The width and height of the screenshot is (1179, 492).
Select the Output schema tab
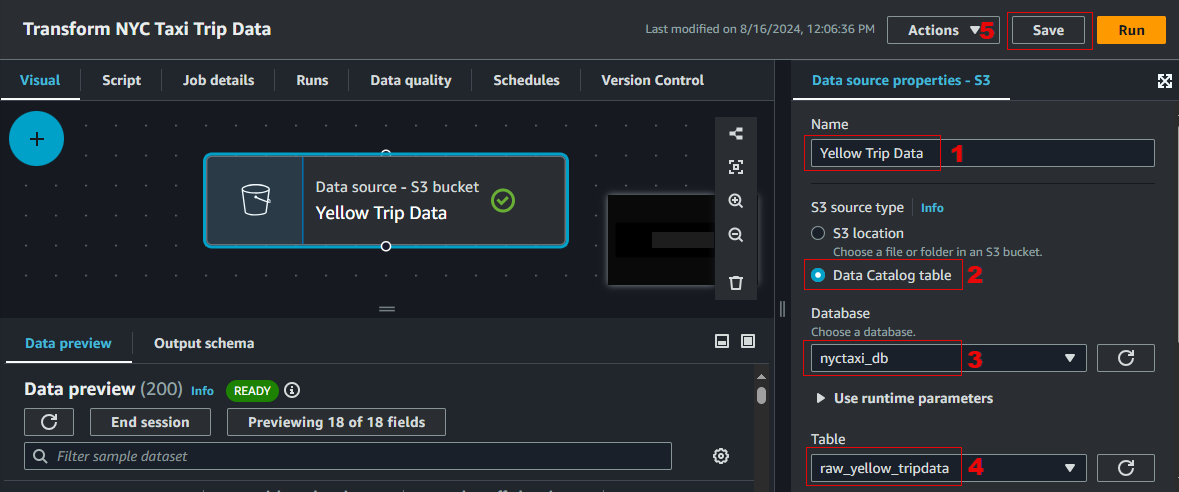click(x=204, y=343)
